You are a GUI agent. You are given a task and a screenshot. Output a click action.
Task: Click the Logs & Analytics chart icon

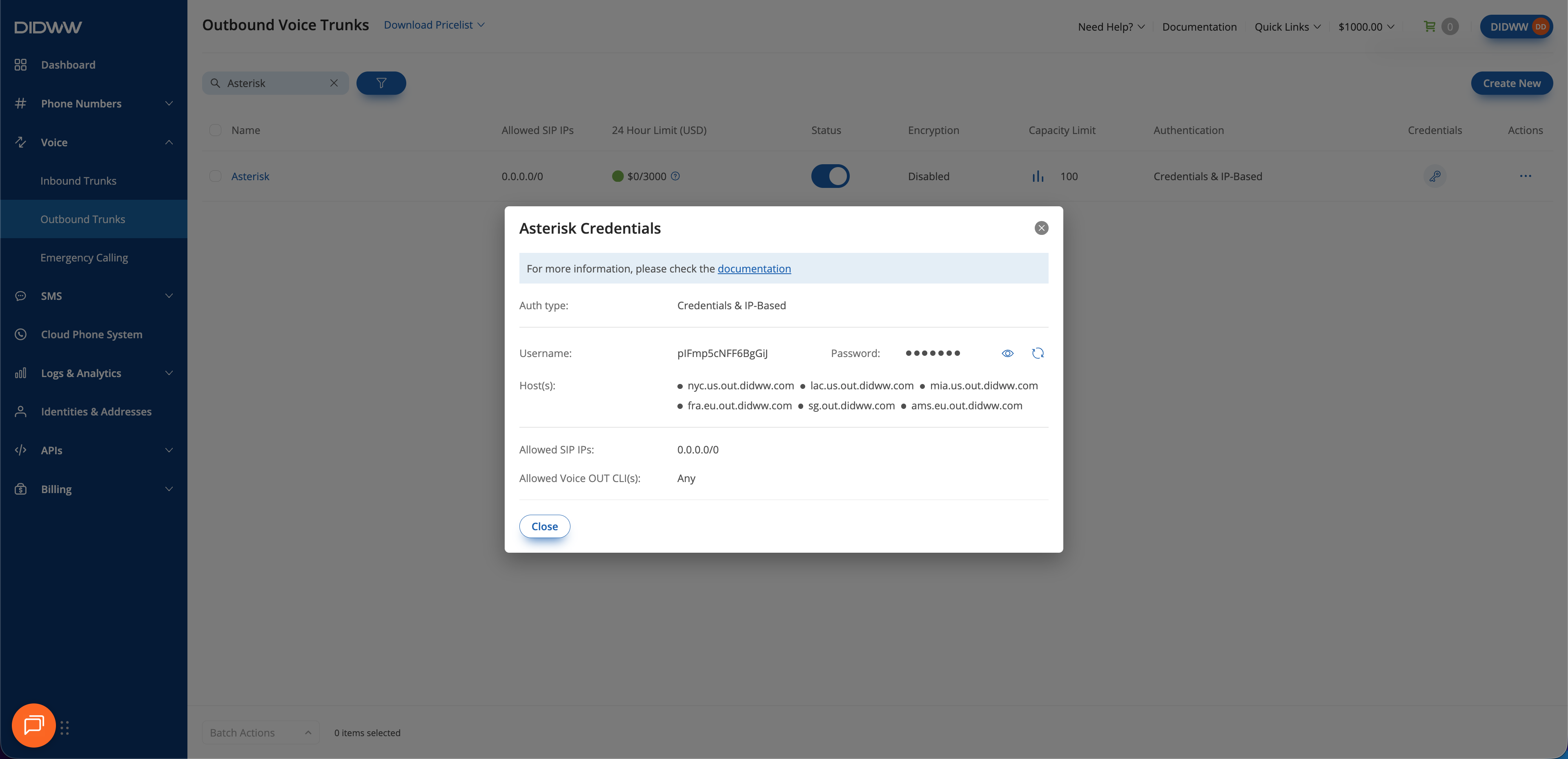[21, 373]
